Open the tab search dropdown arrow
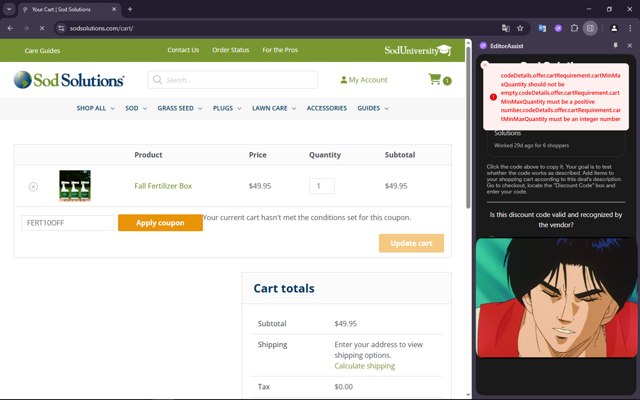This screenshot has height=400, width=640. coord(9,9)
